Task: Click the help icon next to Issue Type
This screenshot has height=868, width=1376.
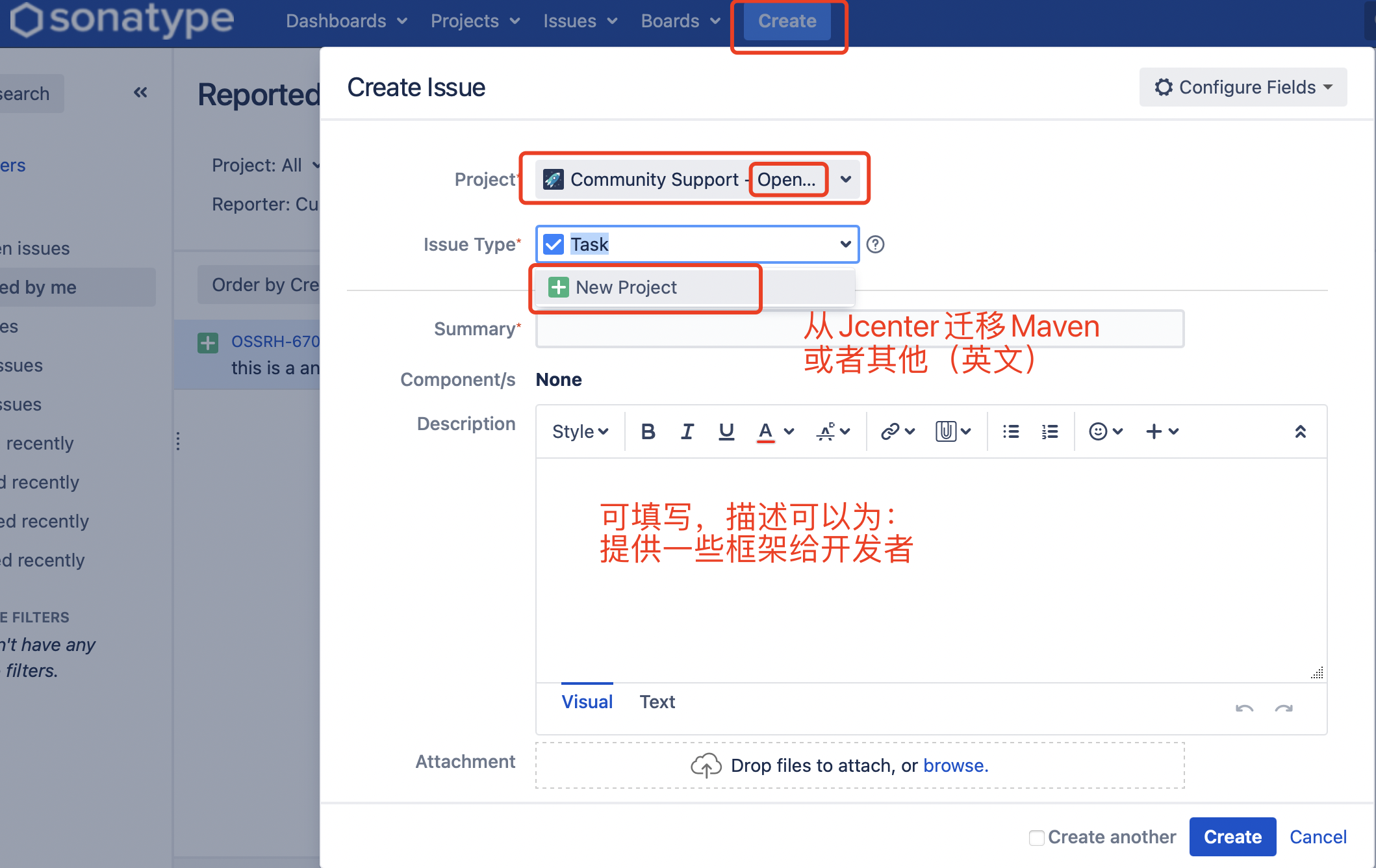Action: coord(876,244)
